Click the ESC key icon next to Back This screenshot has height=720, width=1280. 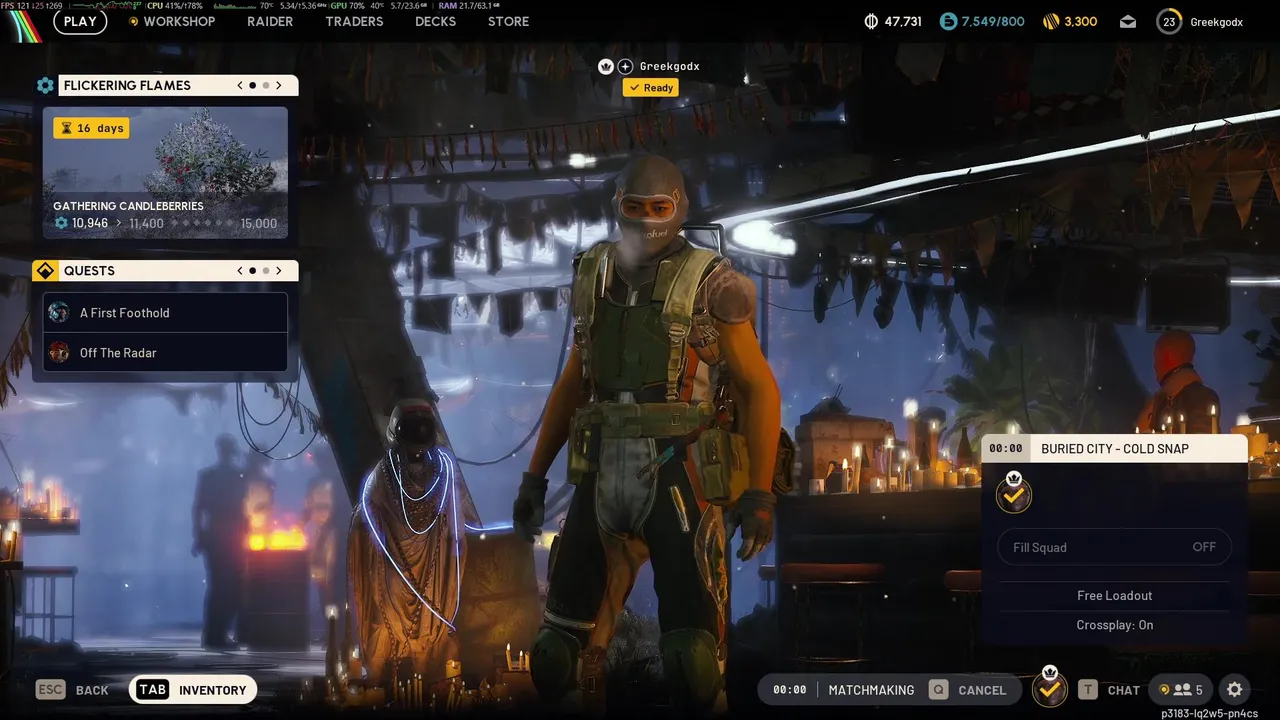(x=50, y=690)
